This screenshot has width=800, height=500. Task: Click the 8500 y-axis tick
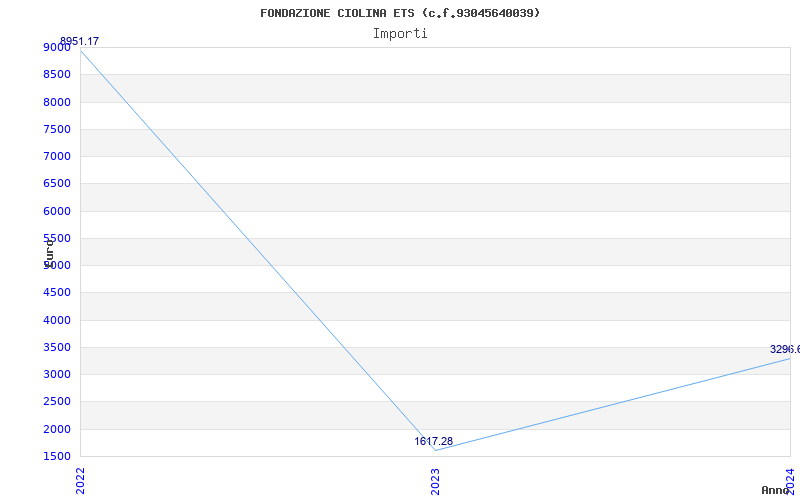(57, 74)
